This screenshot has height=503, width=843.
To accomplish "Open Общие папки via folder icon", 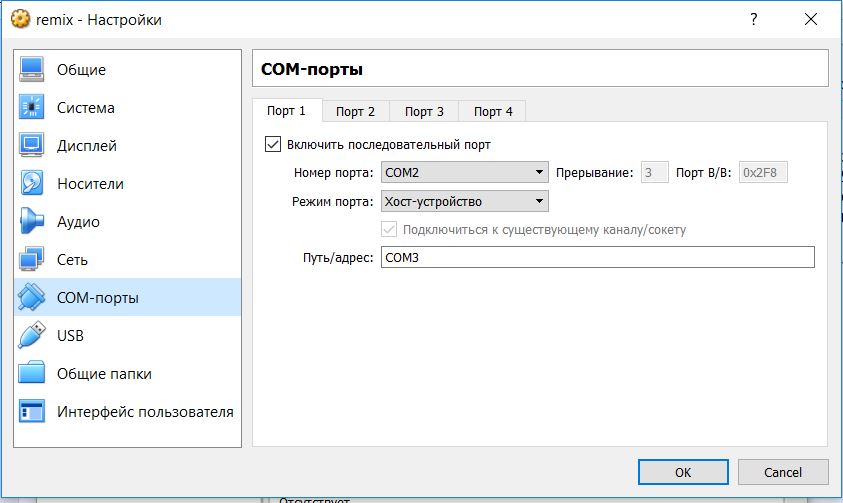I will click(x=32, y=374).
